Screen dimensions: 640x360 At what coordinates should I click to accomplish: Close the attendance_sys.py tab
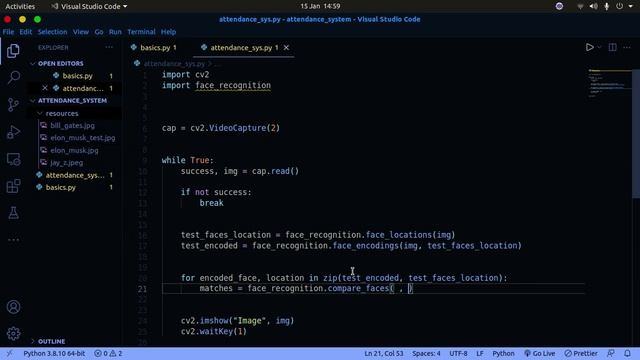287,48
